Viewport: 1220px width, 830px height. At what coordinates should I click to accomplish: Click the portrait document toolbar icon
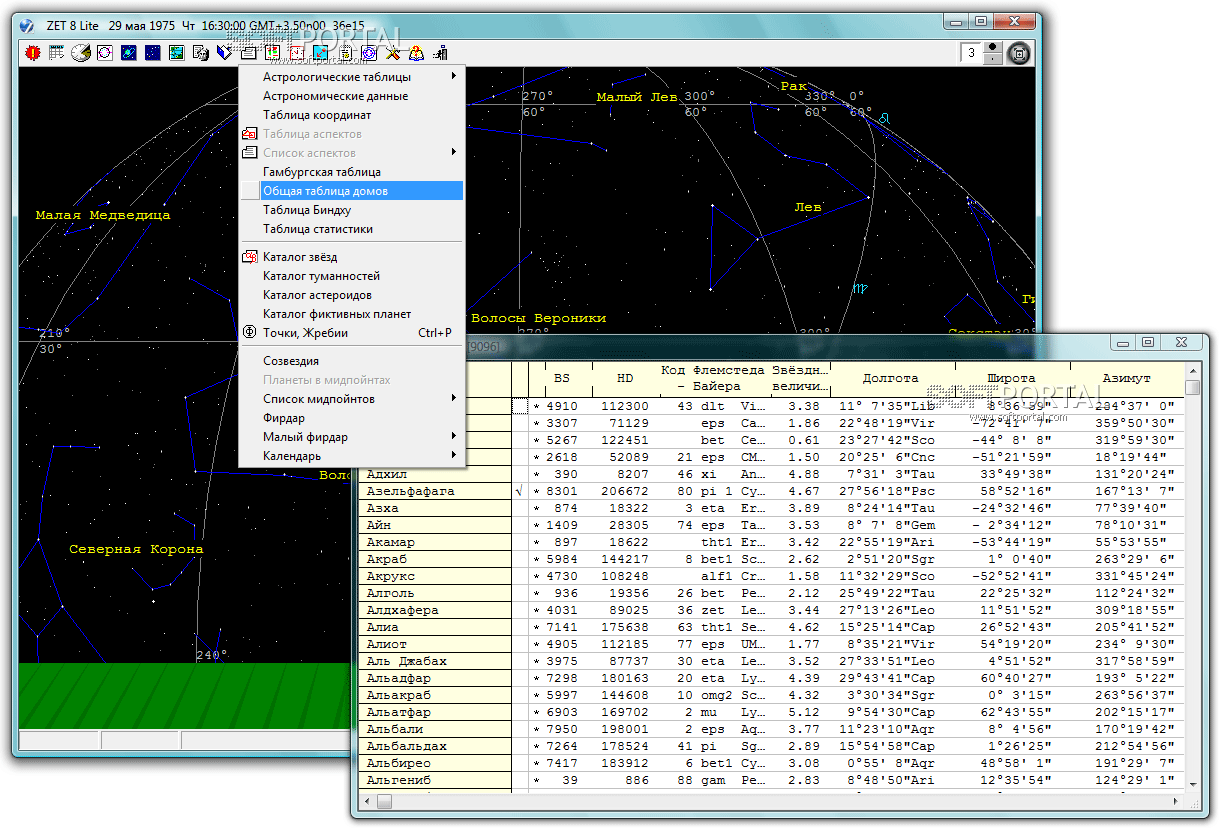pyautogui.click(x=200, y=53)
